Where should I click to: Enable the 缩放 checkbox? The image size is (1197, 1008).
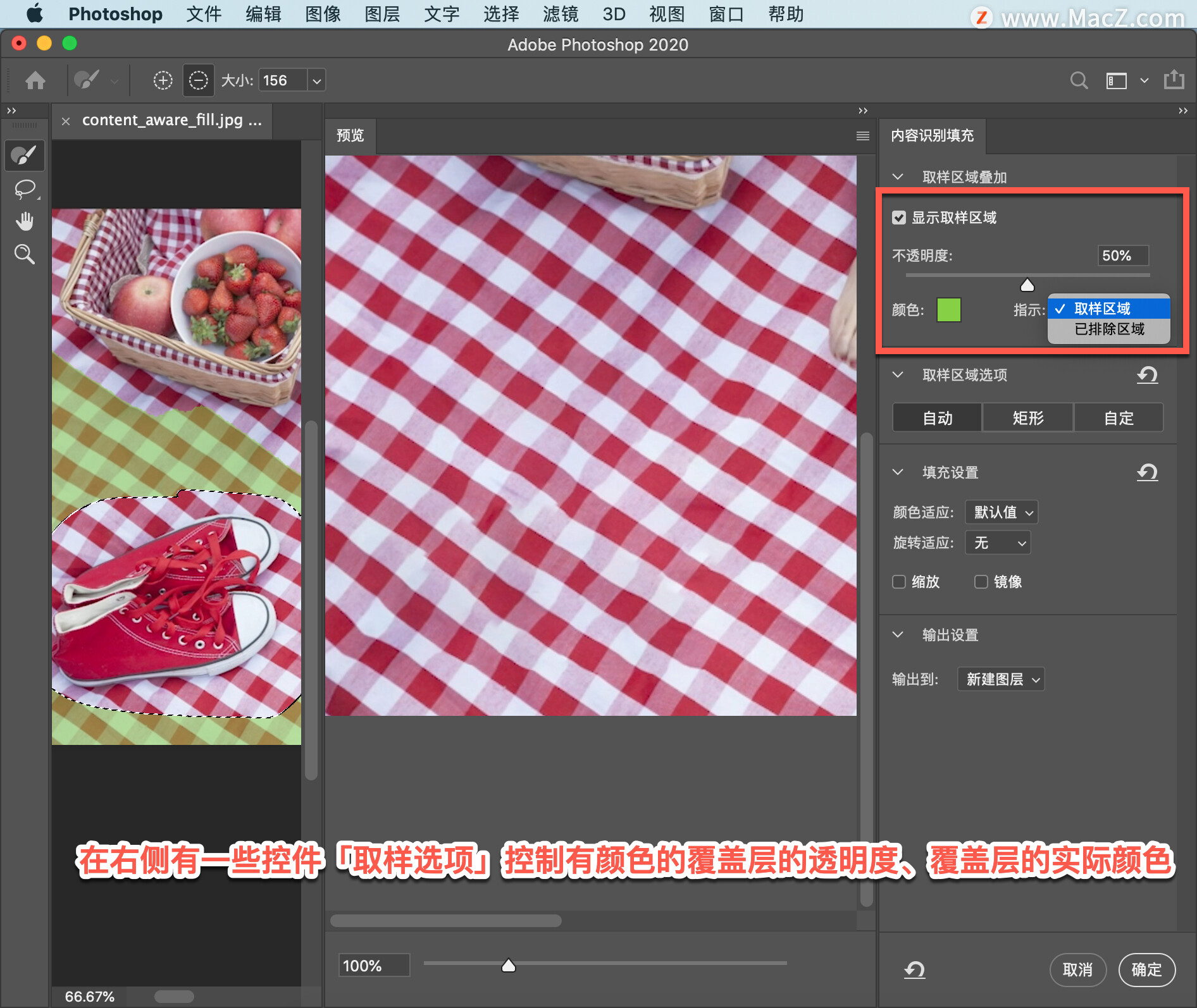point(898,582)
